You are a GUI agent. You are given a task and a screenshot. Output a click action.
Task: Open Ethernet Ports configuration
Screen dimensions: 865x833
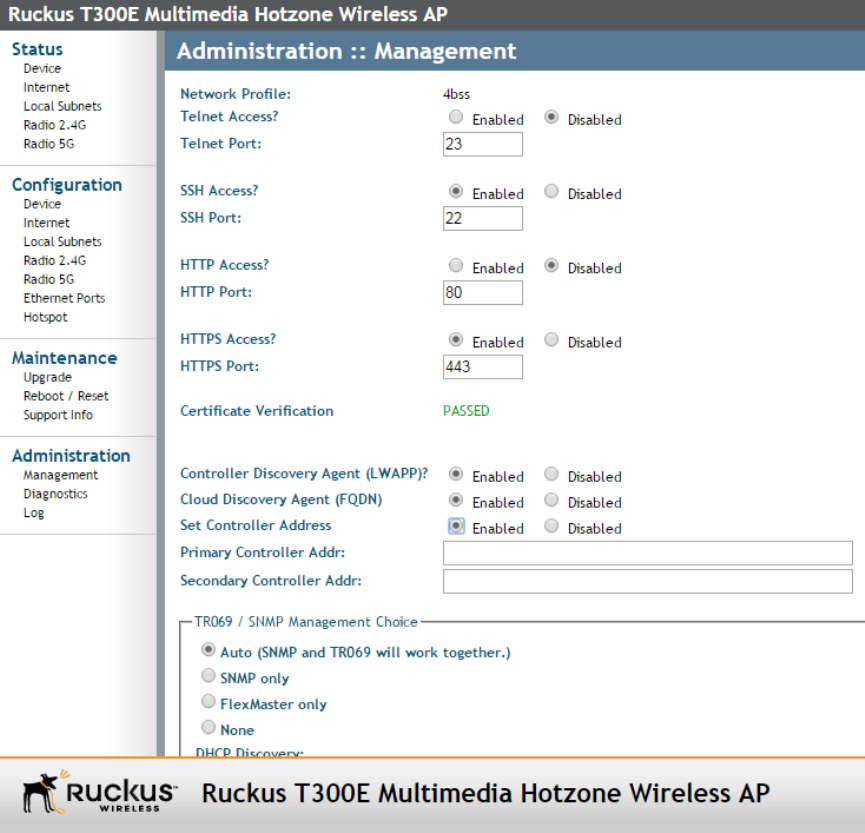coord(64,298)
